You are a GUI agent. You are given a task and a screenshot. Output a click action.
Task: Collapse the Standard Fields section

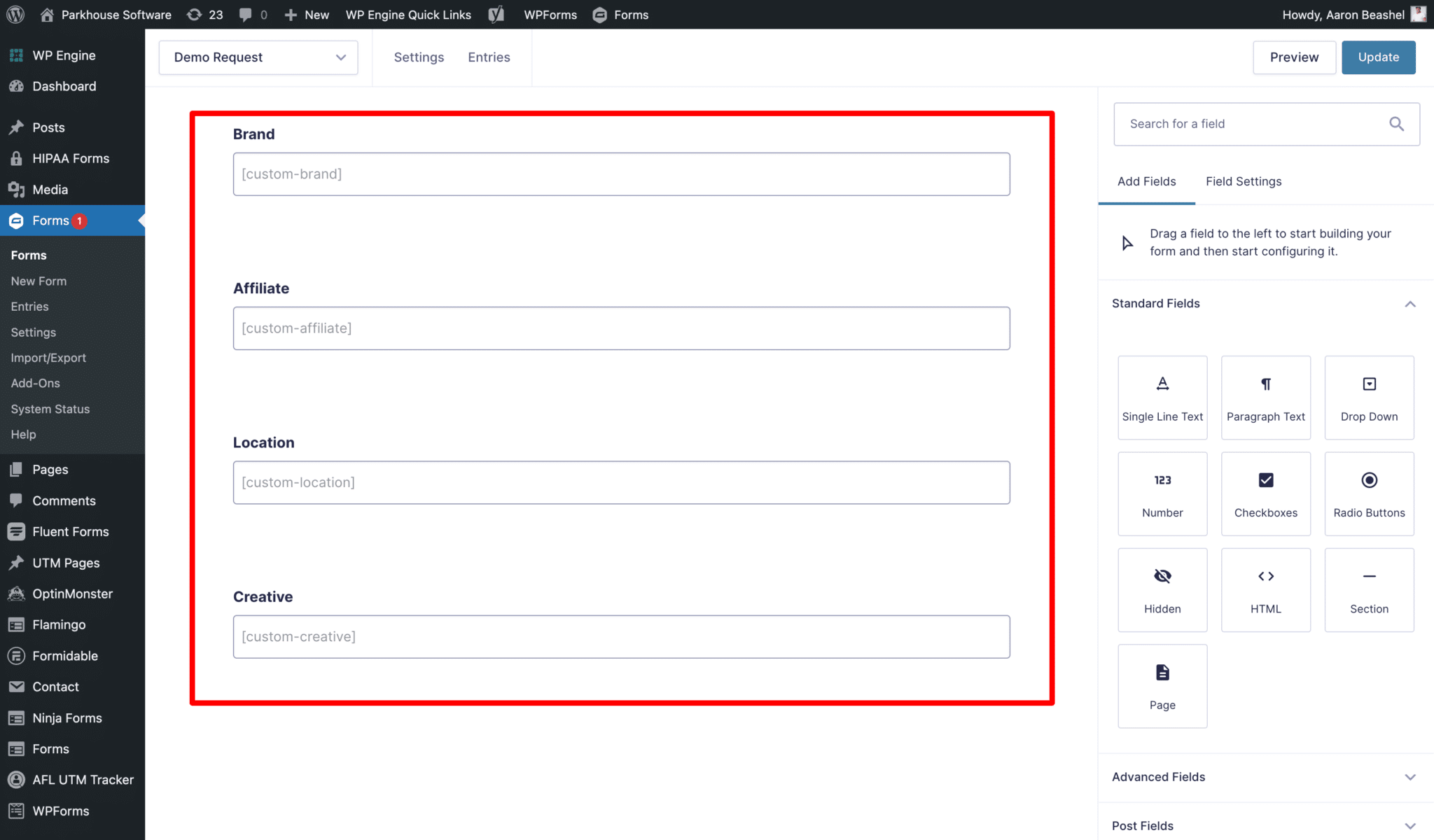(x=1410, y=304)
